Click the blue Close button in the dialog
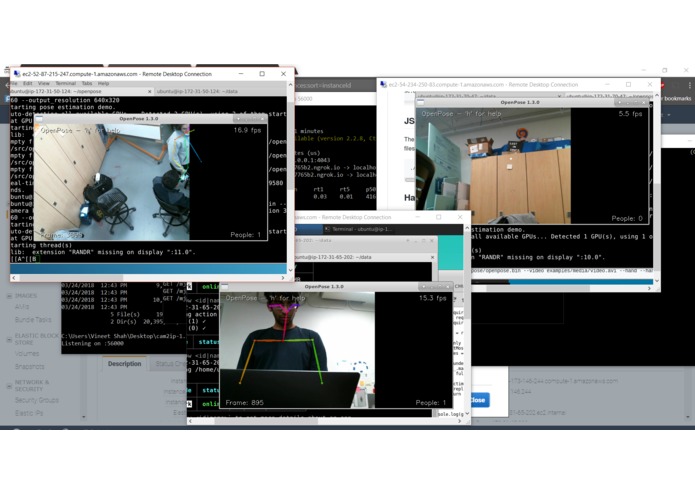Screen dimensions: 695x494 pyautogui.click(x=478, y=400)
